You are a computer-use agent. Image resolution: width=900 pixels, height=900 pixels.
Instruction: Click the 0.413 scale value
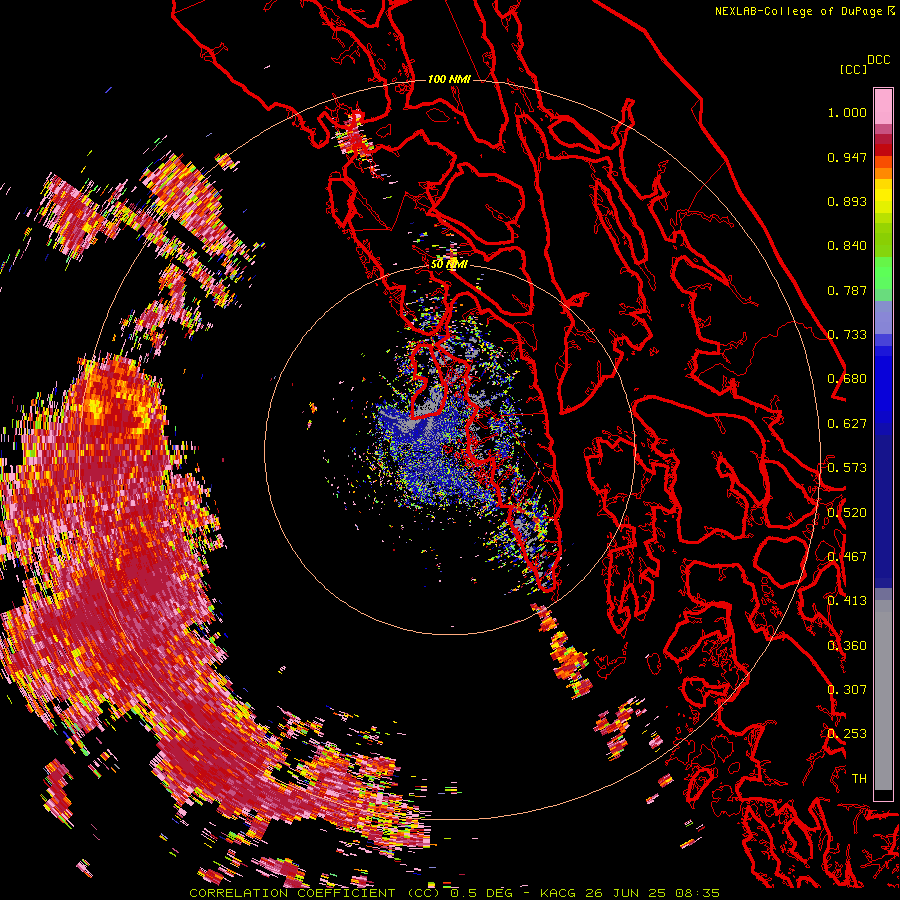point(847,601)
